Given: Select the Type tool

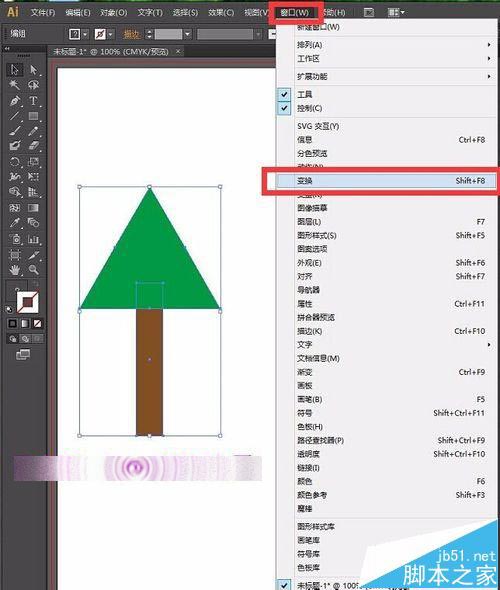Looking at the screenshot, I should (33, 101).
